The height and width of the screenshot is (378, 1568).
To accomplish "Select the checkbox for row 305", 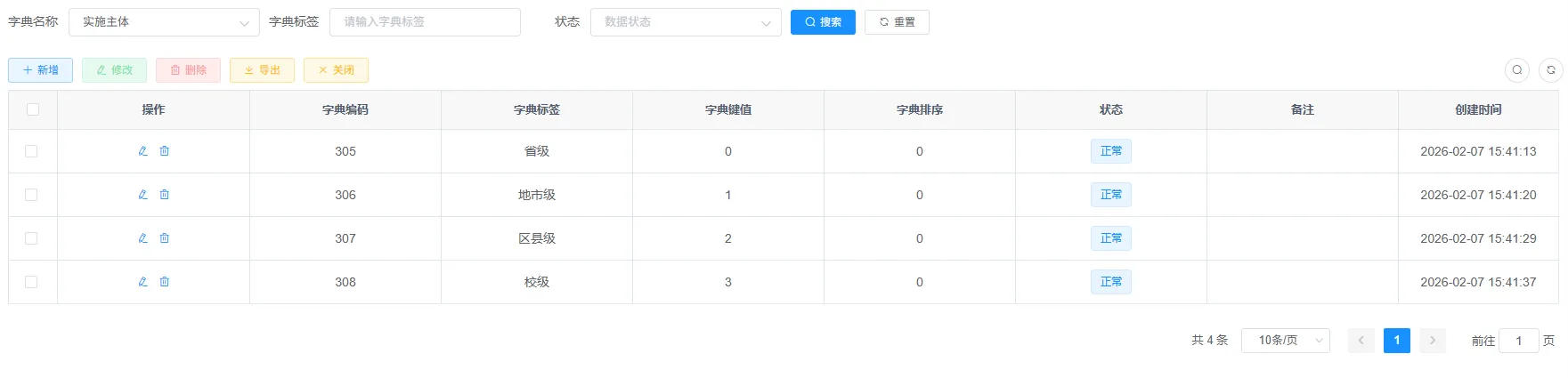I will [x=31, y=151].
